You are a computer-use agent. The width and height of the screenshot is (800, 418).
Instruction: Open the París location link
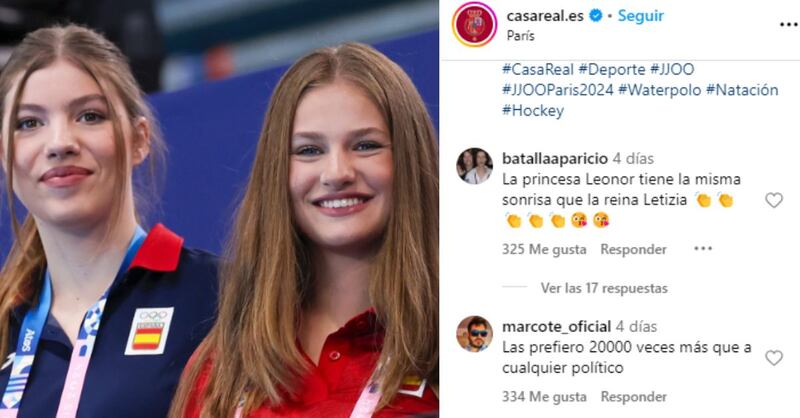pyautogui.click(x=520, y=36)
